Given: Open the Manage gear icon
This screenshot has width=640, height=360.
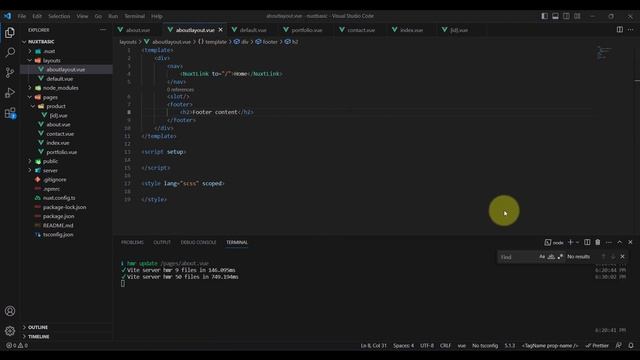Looking at the screenshot, I should pyautogui.click(x=10, y=331).
